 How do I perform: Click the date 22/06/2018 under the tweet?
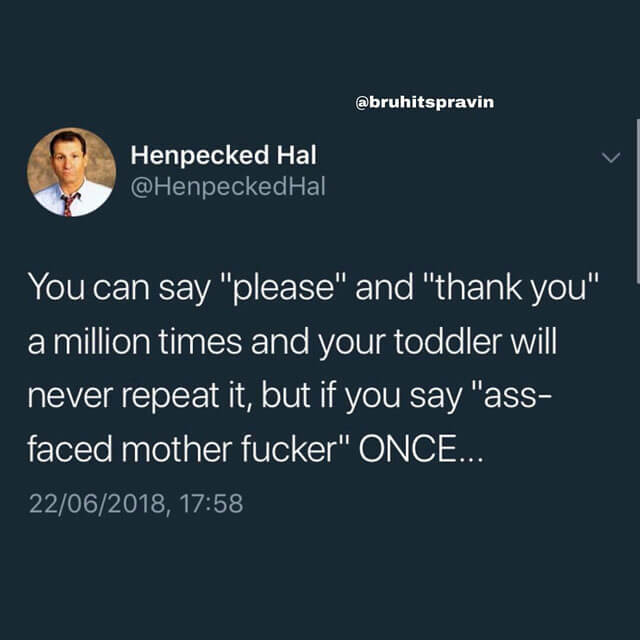(97, 503)
